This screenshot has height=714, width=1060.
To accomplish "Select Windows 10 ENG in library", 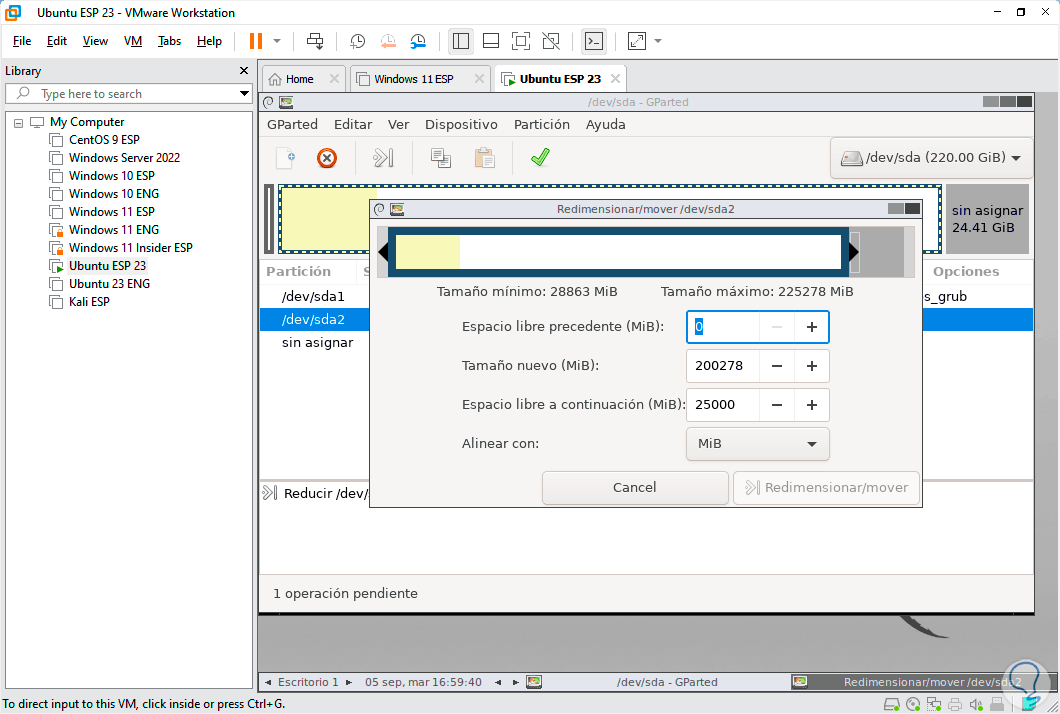I will click(114, 194).
